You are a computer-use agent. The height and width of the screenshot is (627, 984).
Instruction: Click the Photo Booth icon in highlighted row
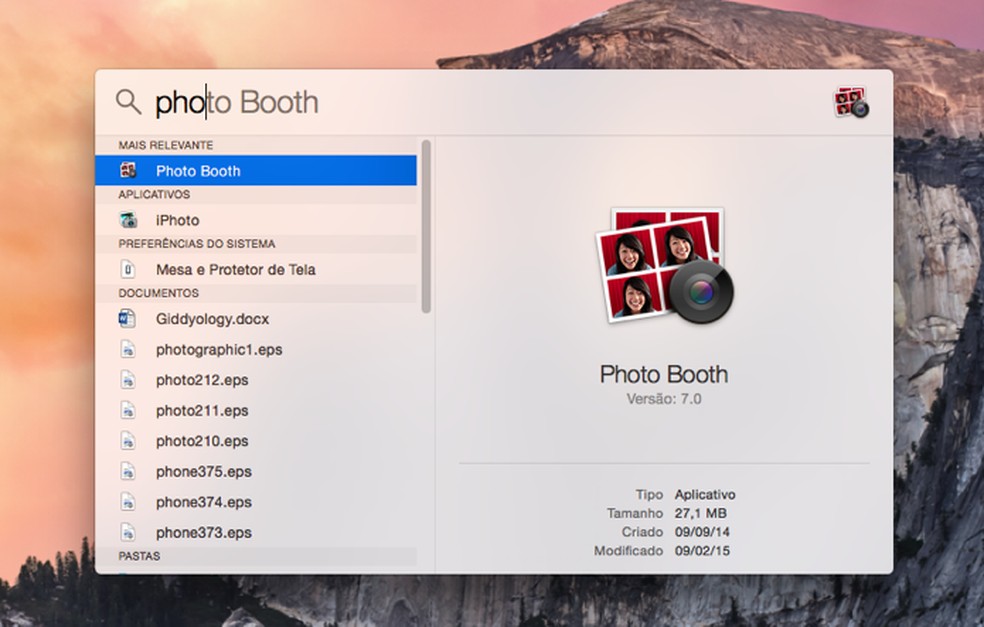point(128,170)
